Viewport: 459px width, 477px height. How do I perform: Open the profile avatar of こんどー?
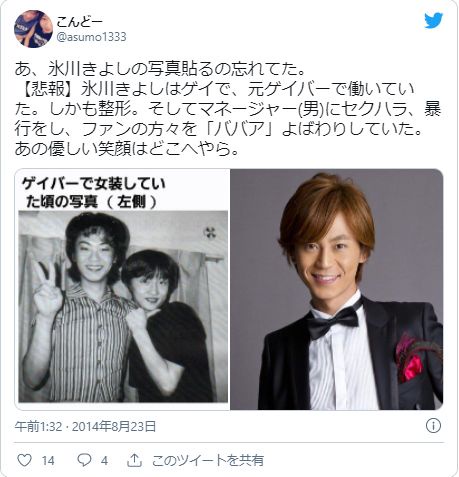coord(33,29)
